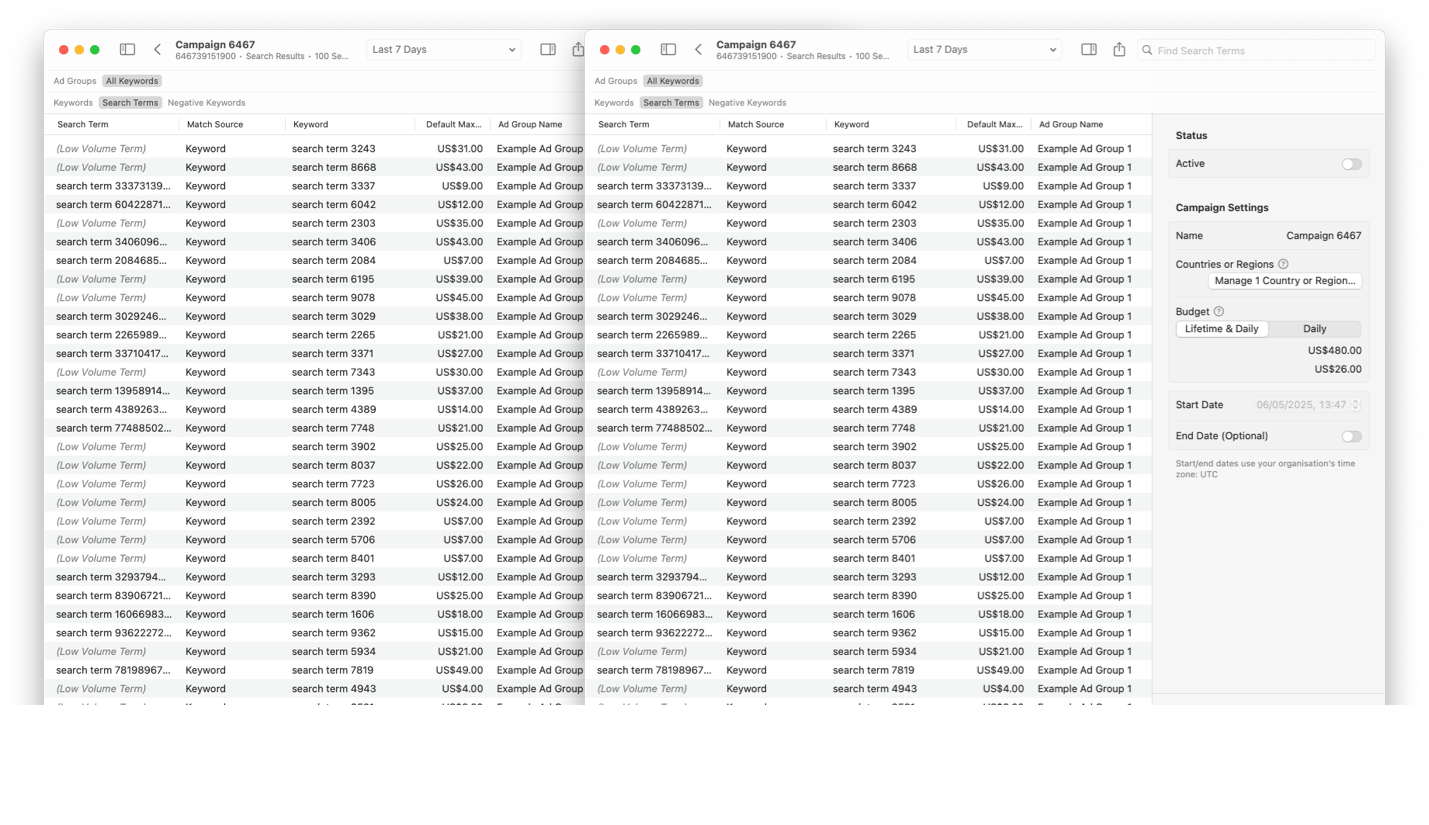Select Search Terms tab in background window
This screenshot has height=825, width=1429.
(130, 103)
